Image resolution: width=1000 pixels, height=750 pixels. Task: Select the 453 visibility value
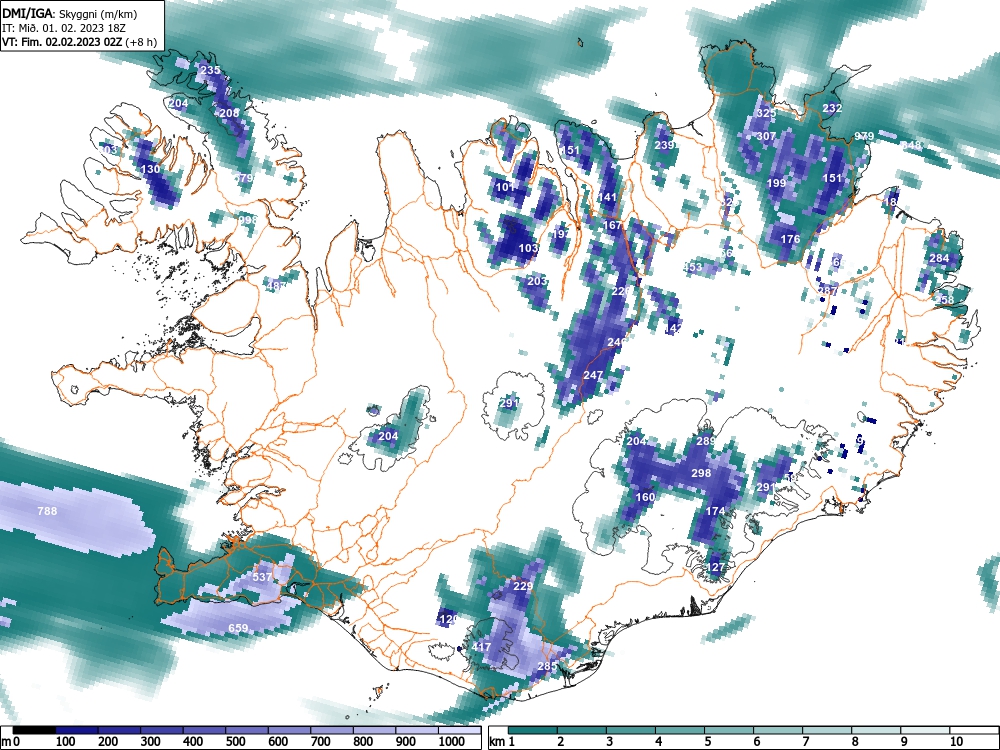(x=693, y=267)
